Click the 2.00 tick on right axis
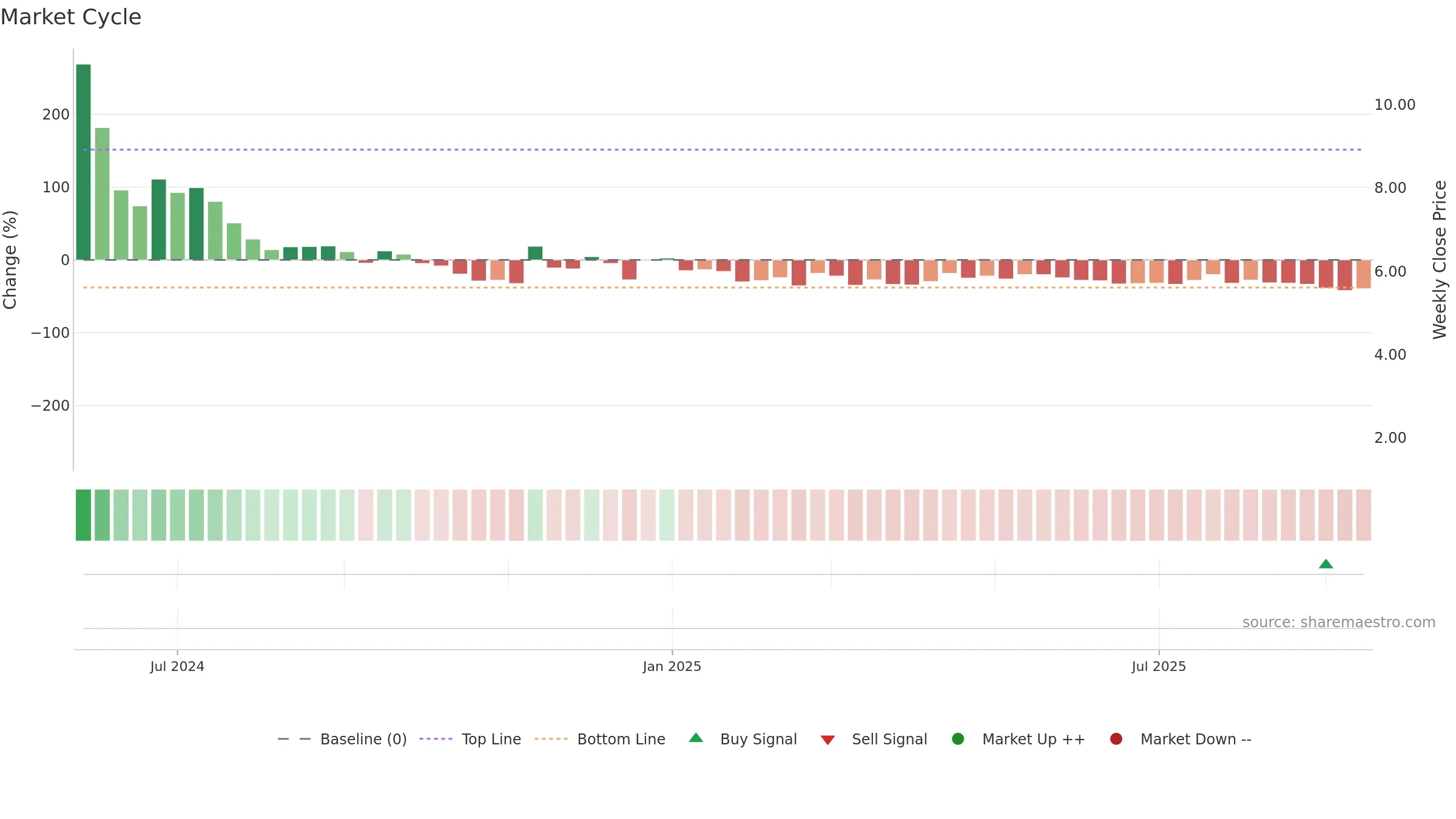The image size is (1456, 819). point(1390,438)
